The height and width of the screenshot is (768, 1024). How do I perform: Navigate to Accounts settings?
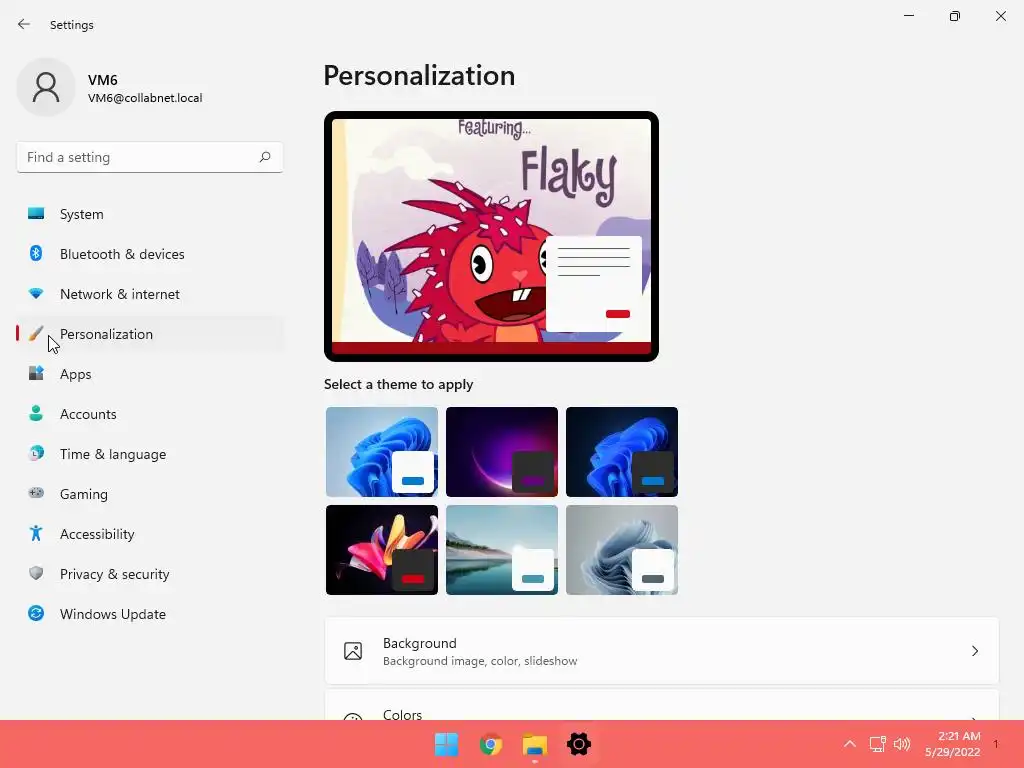pos(150,414)
